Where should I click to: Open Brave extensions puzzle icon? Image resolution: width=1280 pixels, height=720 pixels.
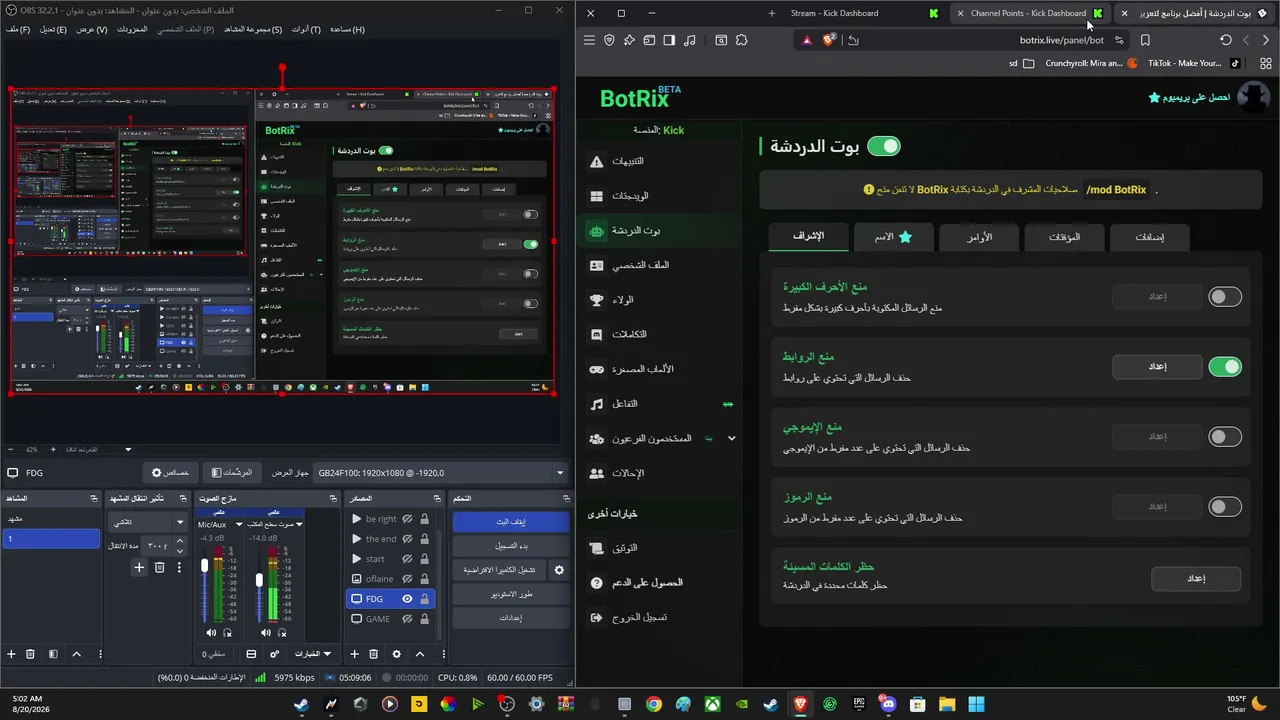pyautogui.click(x=741, y=40)
